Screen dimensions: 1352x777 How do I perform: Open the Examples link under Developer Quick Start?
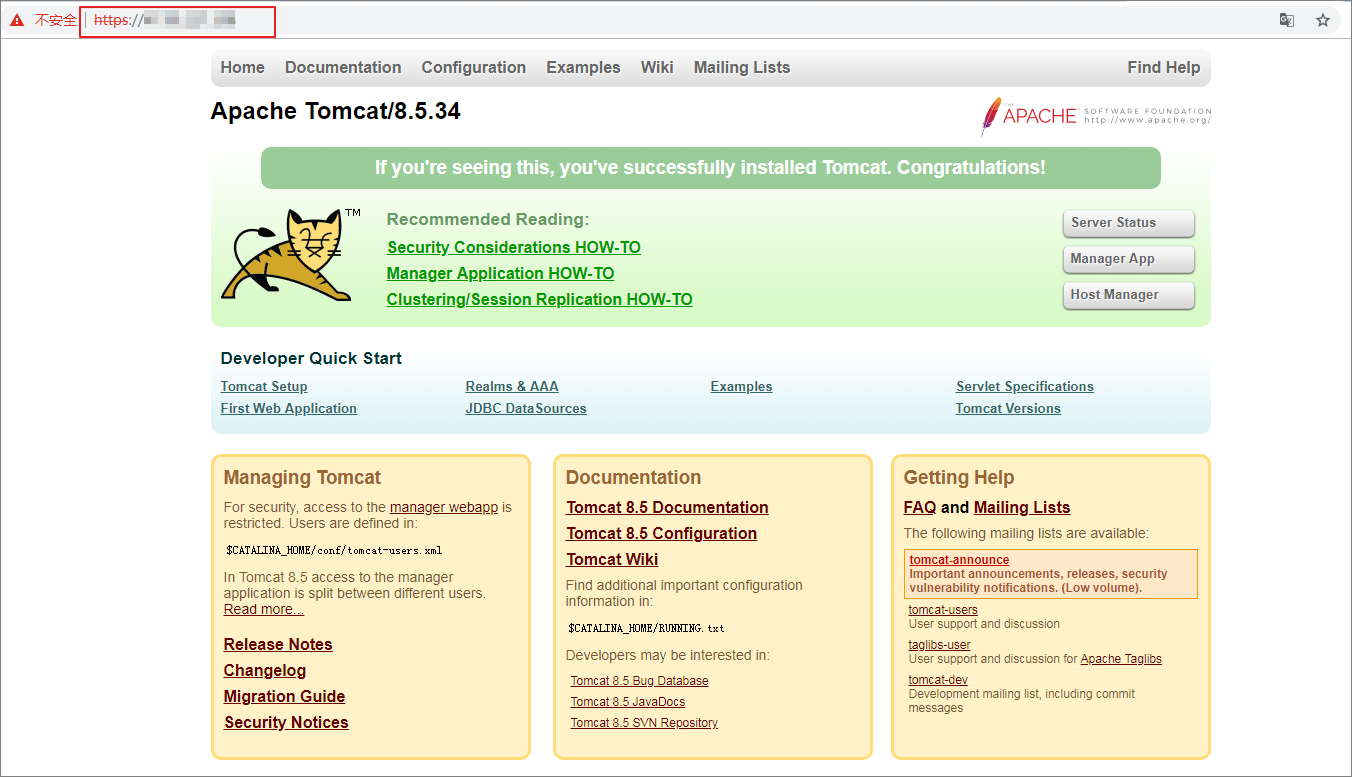point(742,386)
